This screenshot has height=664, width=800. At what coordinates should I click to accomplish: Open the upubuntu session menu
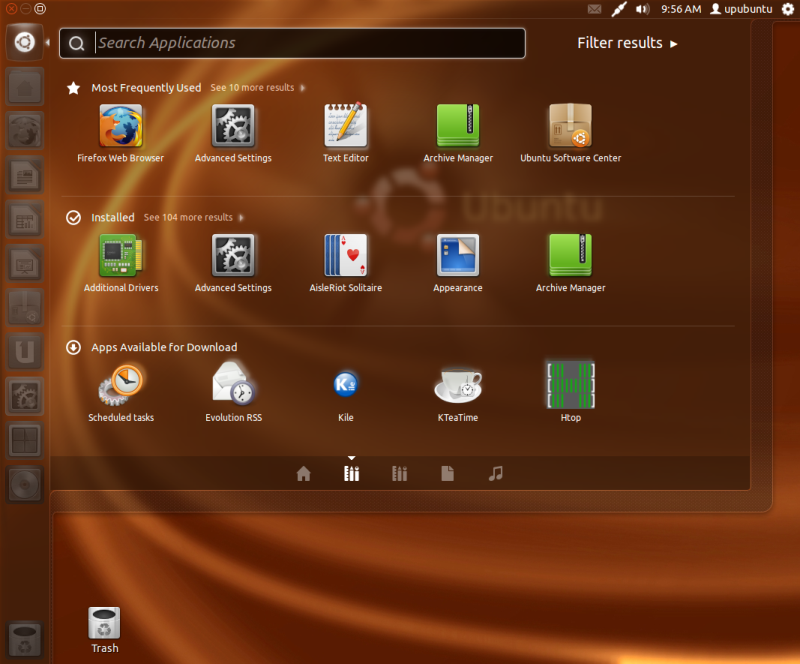click(x=746, y=9)
